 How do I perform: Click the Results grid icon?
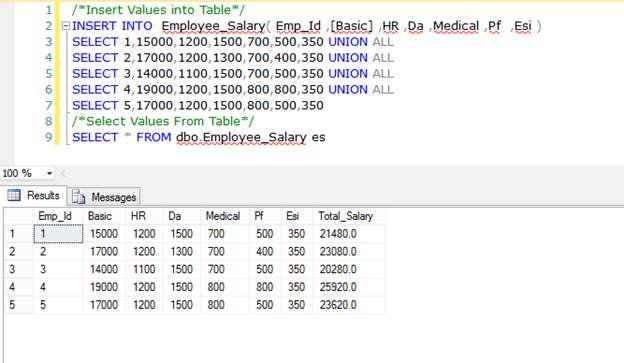14,195
